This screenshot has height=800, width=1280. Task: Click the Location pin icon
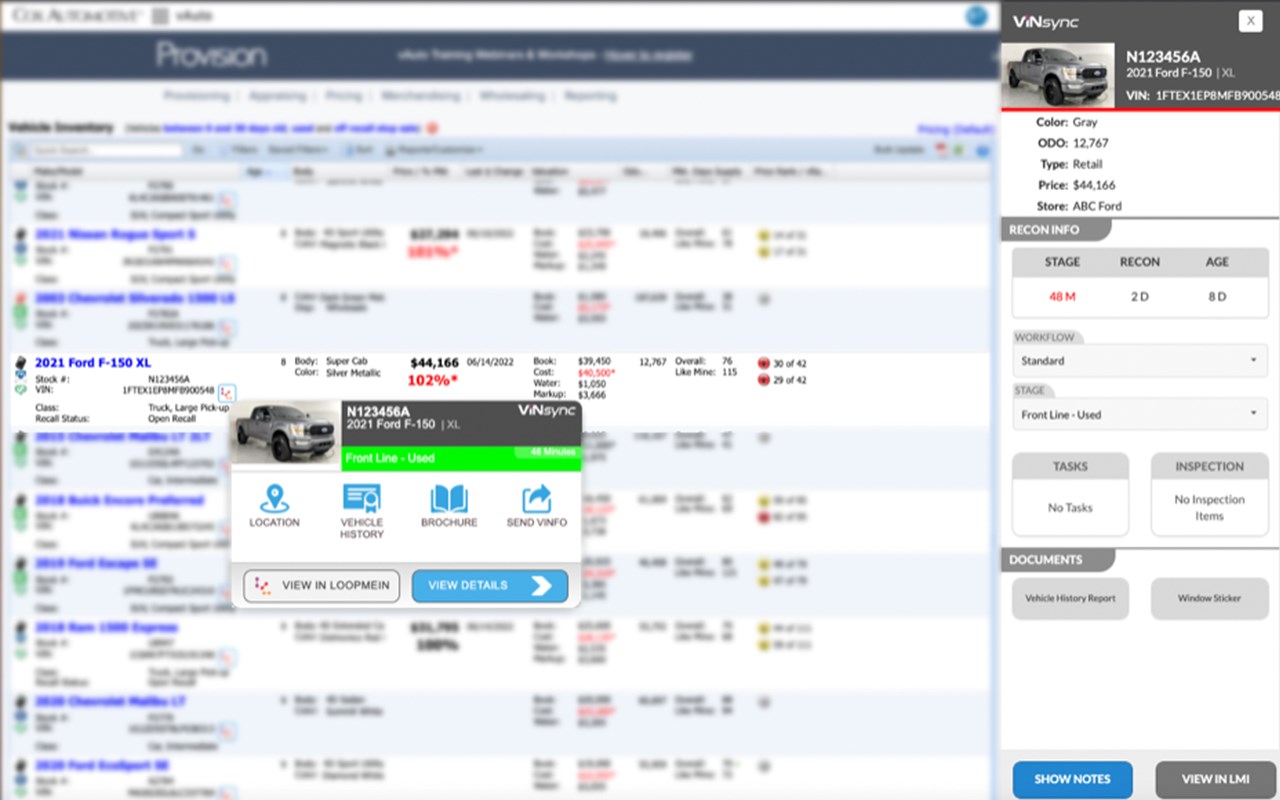274,498
